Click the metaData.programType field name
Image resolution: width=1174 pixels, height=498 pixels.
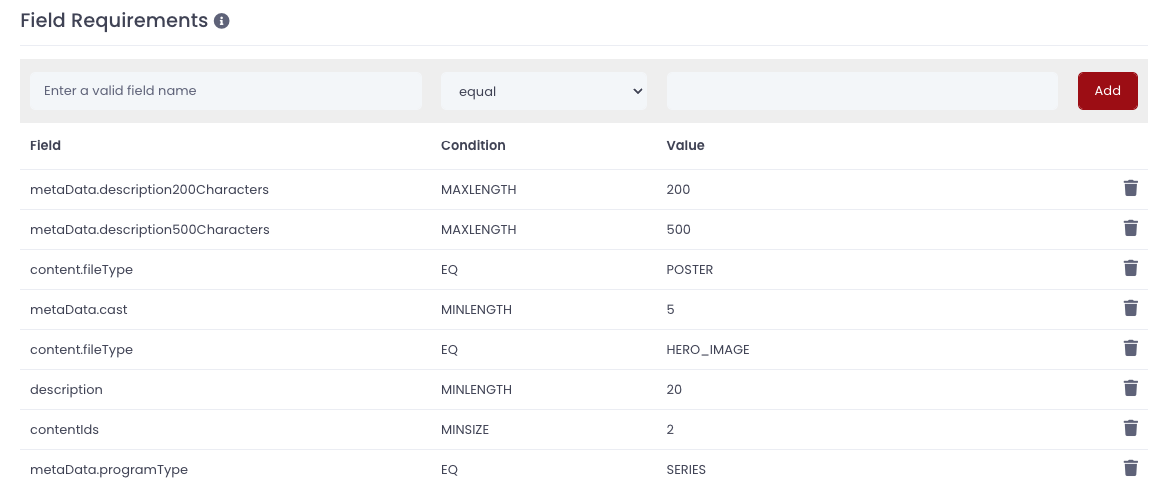109,470
